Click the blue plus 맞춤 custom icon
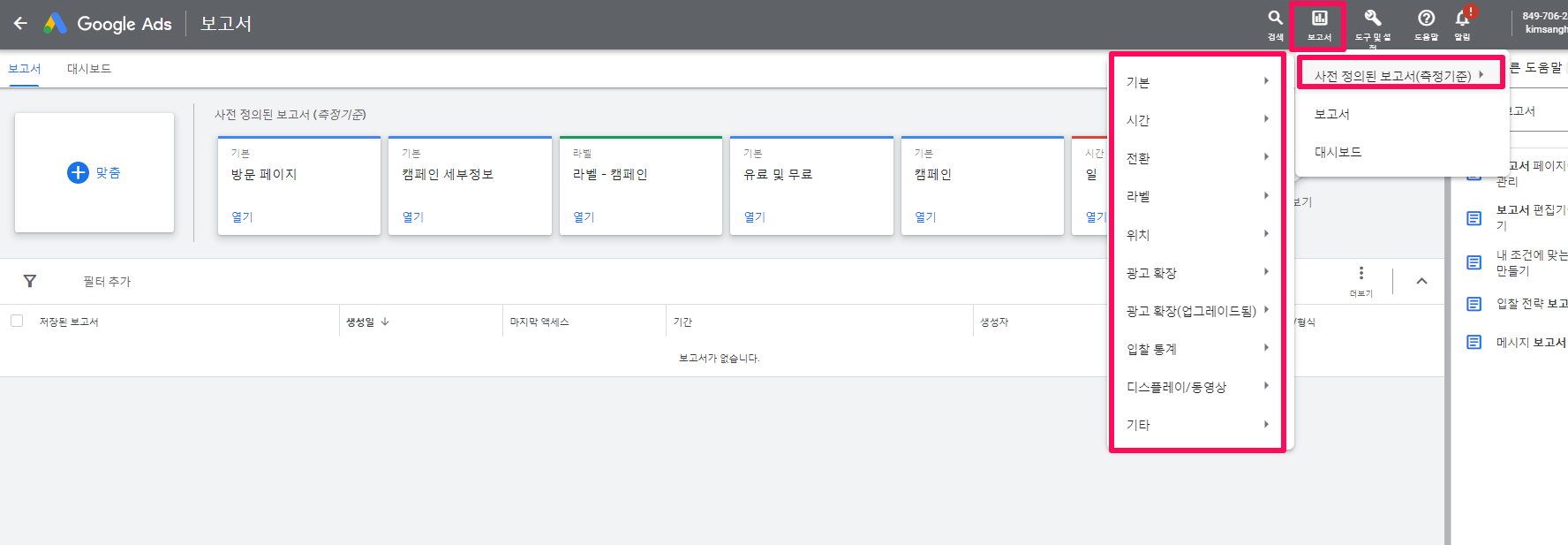The image size is (1568, 545). coord(78,172)
